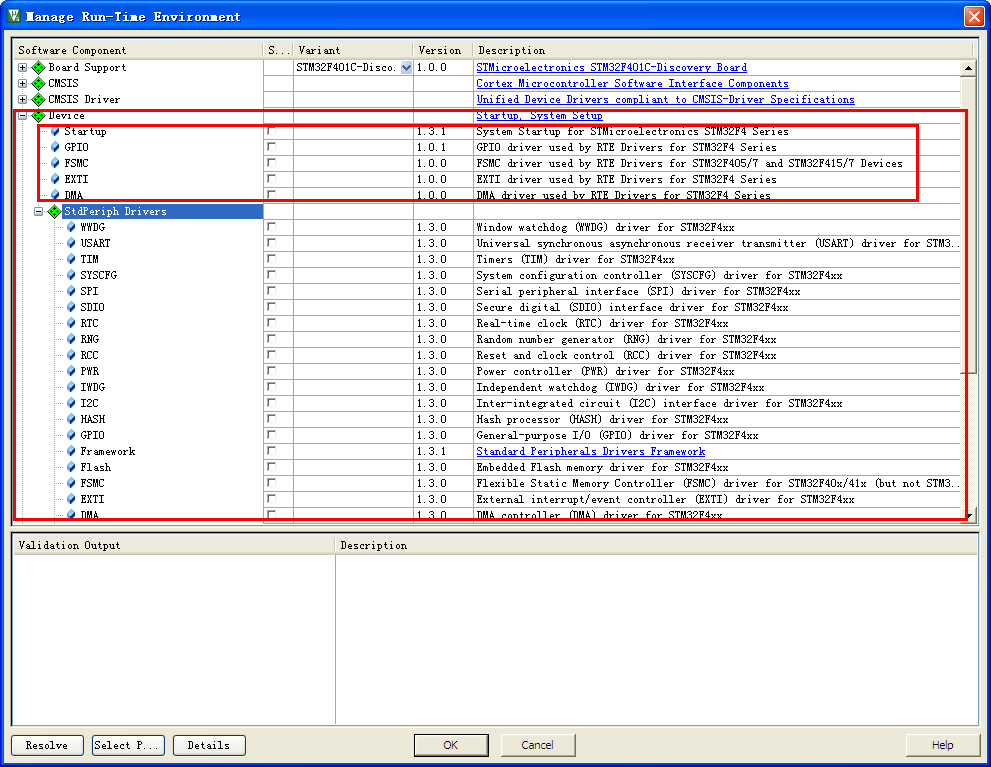991x767 pixels.
Task: Click the blue icon beside RTC
Action: click(x=71, y=323)
